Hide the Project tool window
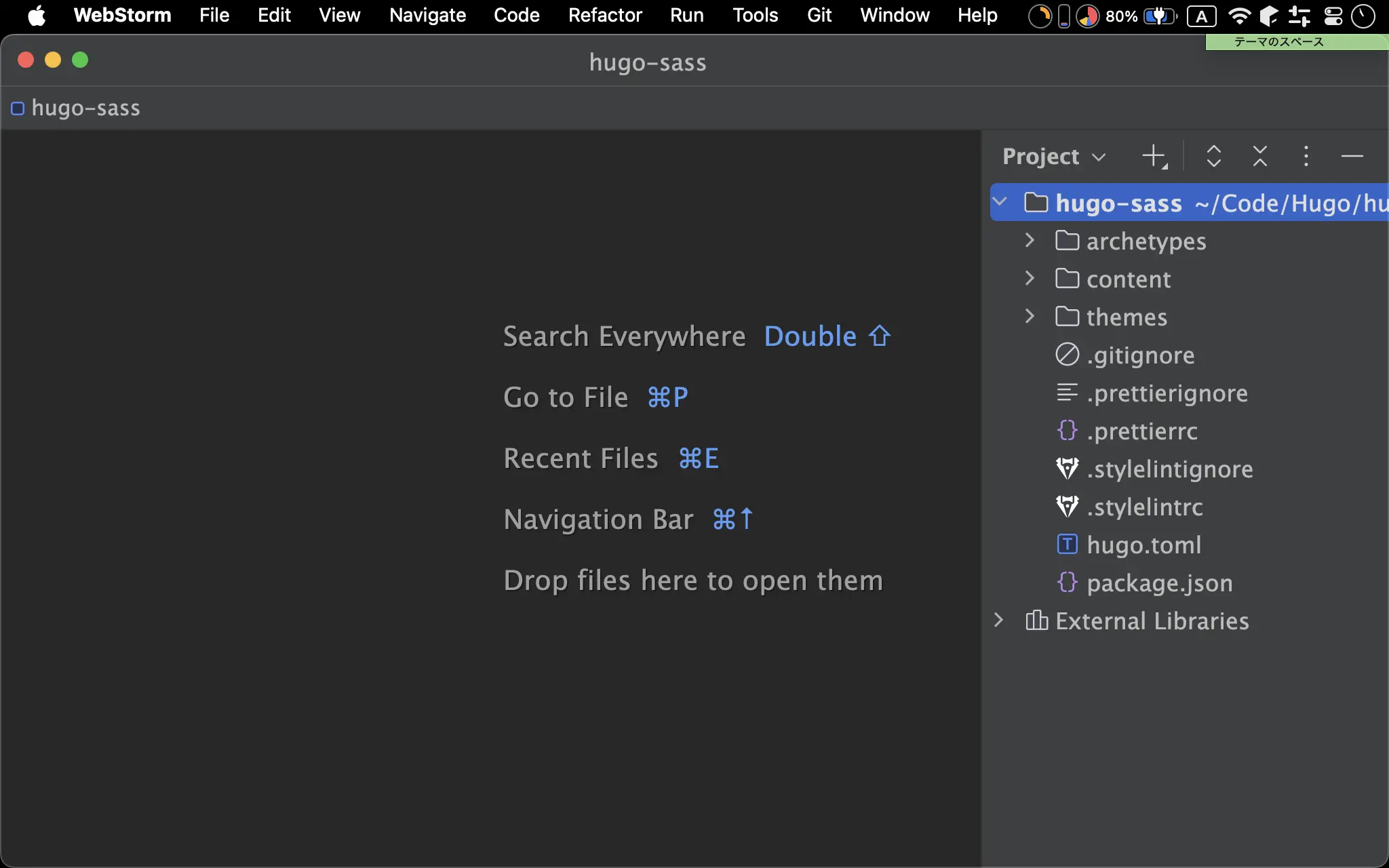This screenshot has width=1389, height=868. (1352, 156)
